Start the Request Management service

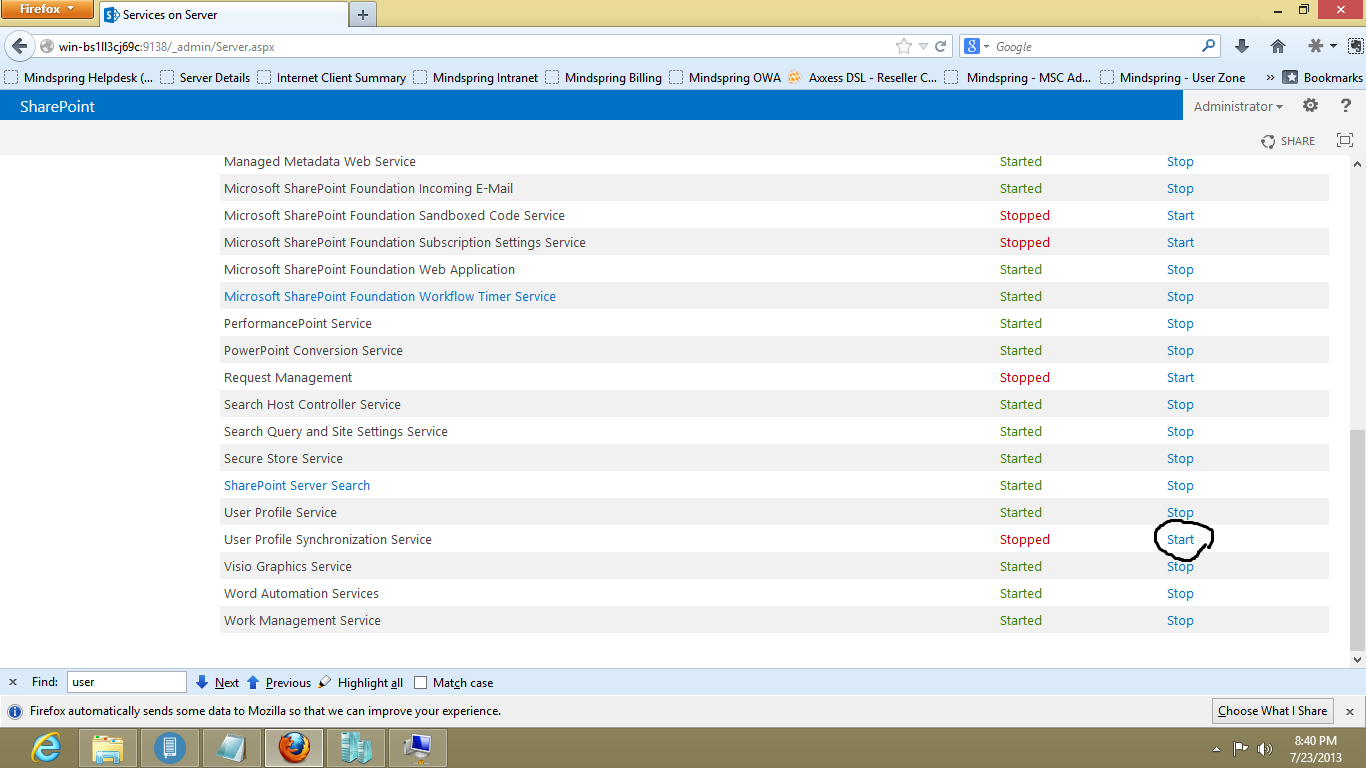click(x=1180, y=377)
